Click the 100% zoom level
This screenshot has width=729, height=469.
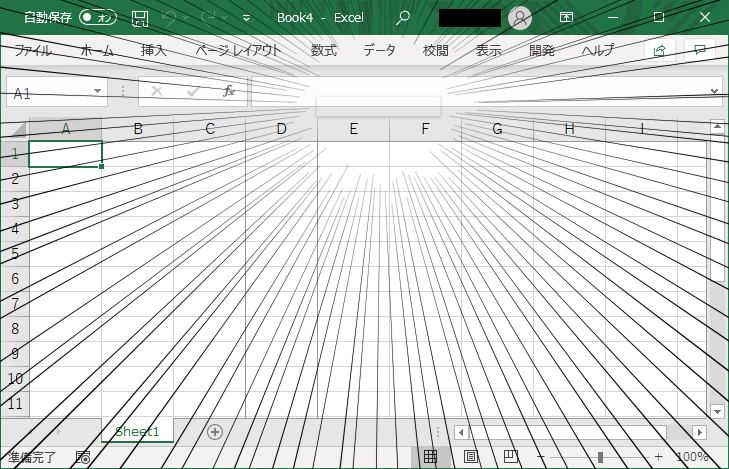point(692,457)
